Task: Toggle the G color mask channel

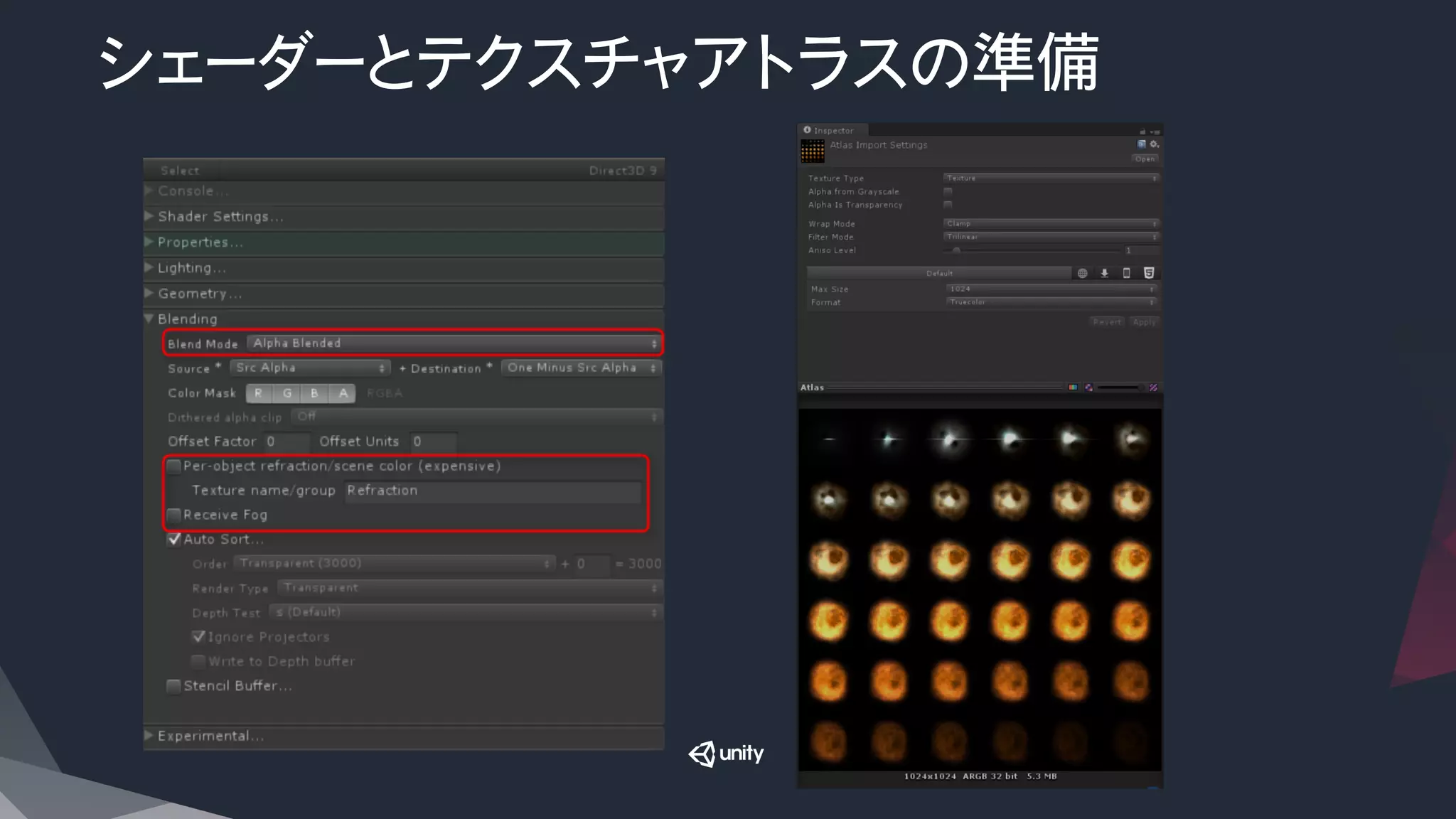Action: (x=287, y=393)
